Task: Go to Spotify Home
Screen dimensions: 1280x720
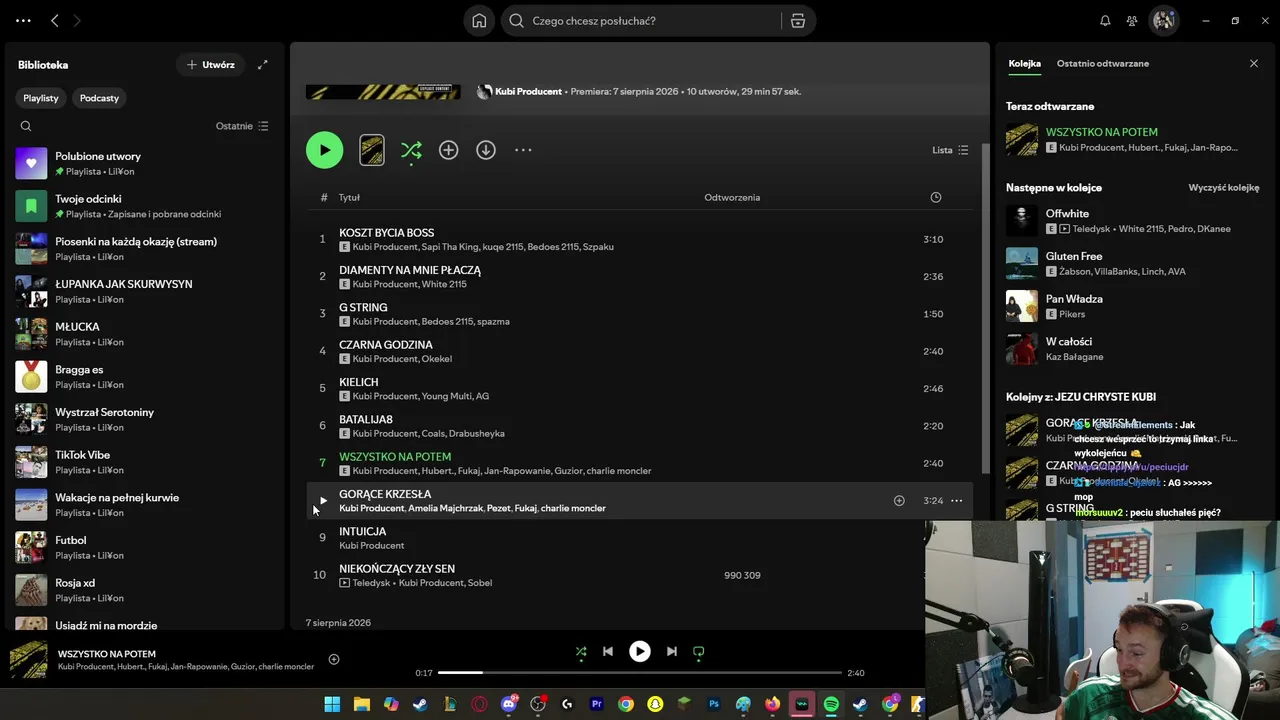Action: pyautogui.click(x=479, y=20)
